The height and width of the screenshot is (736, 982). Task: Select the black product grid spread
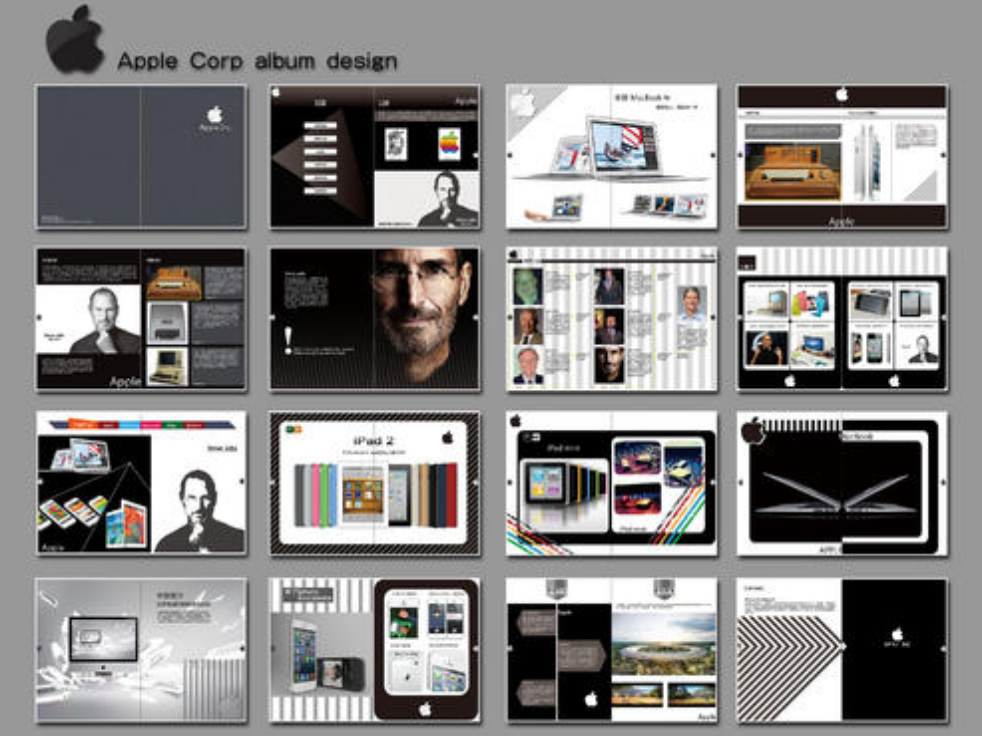pos(842,319)
